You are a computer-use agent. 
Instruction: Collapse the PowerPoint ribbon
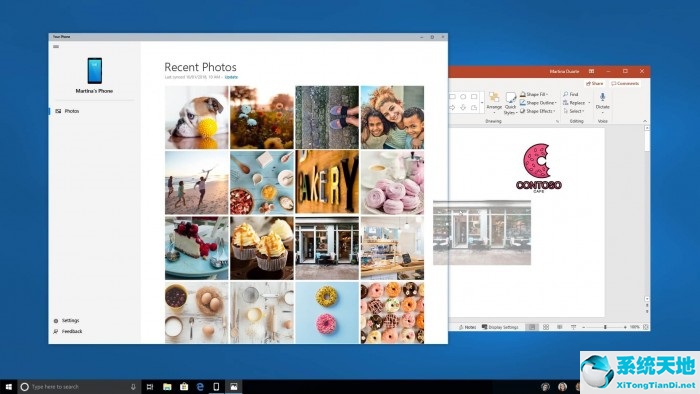pos(645,121)
